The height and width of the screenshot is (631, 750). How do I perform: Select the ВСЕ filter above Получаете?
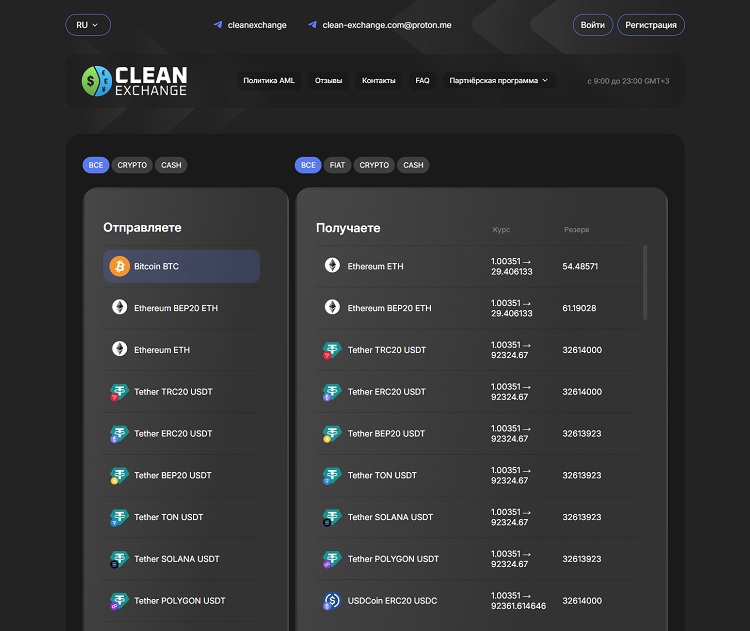click(308, 165)
